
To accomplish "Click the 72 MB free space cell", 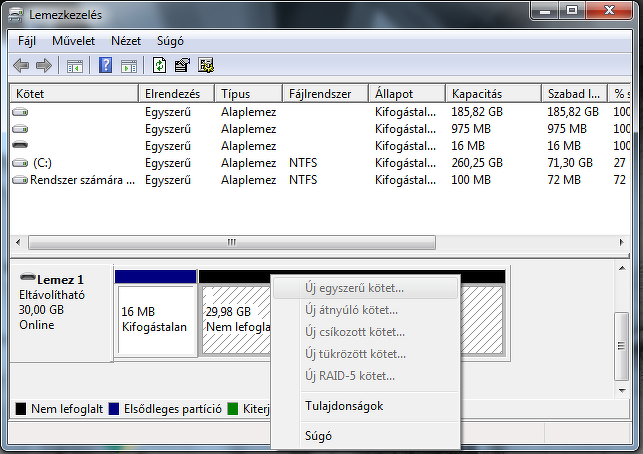I will 564,180.
